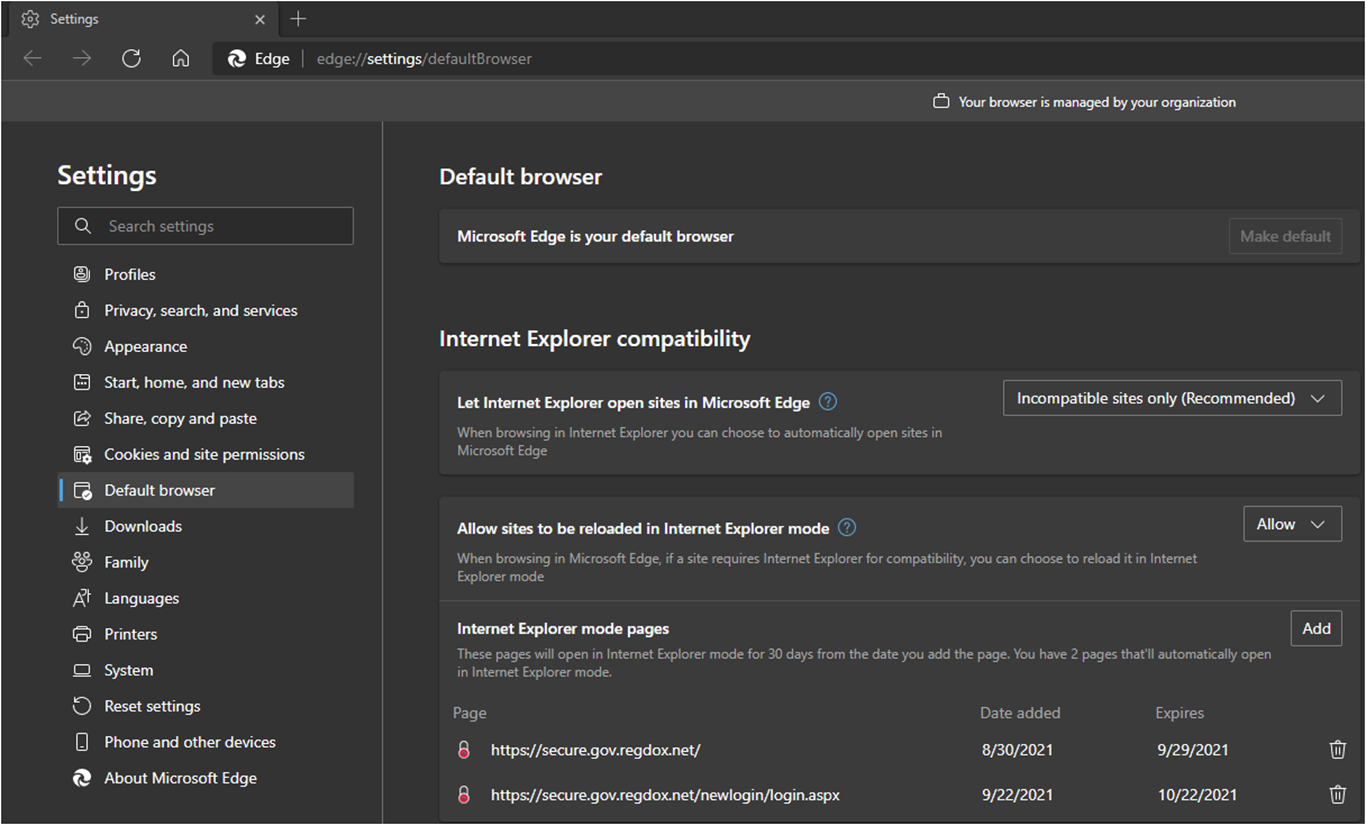Delete https://secure.gov.regdox.net/ with its trash icon
The image size is (1366, 825).
point(1337,750)
